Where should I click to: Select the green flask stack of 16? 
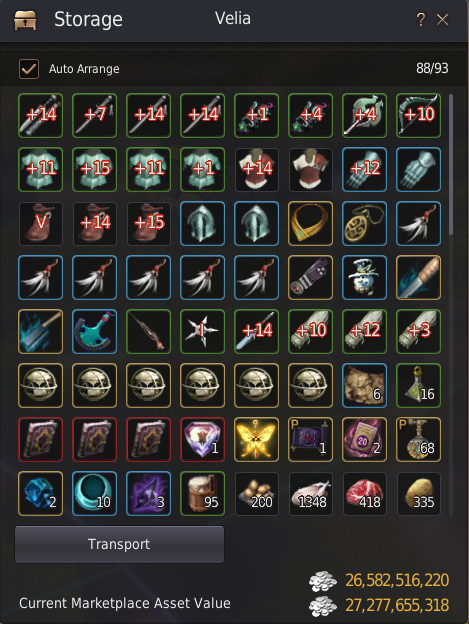[418, 385]
